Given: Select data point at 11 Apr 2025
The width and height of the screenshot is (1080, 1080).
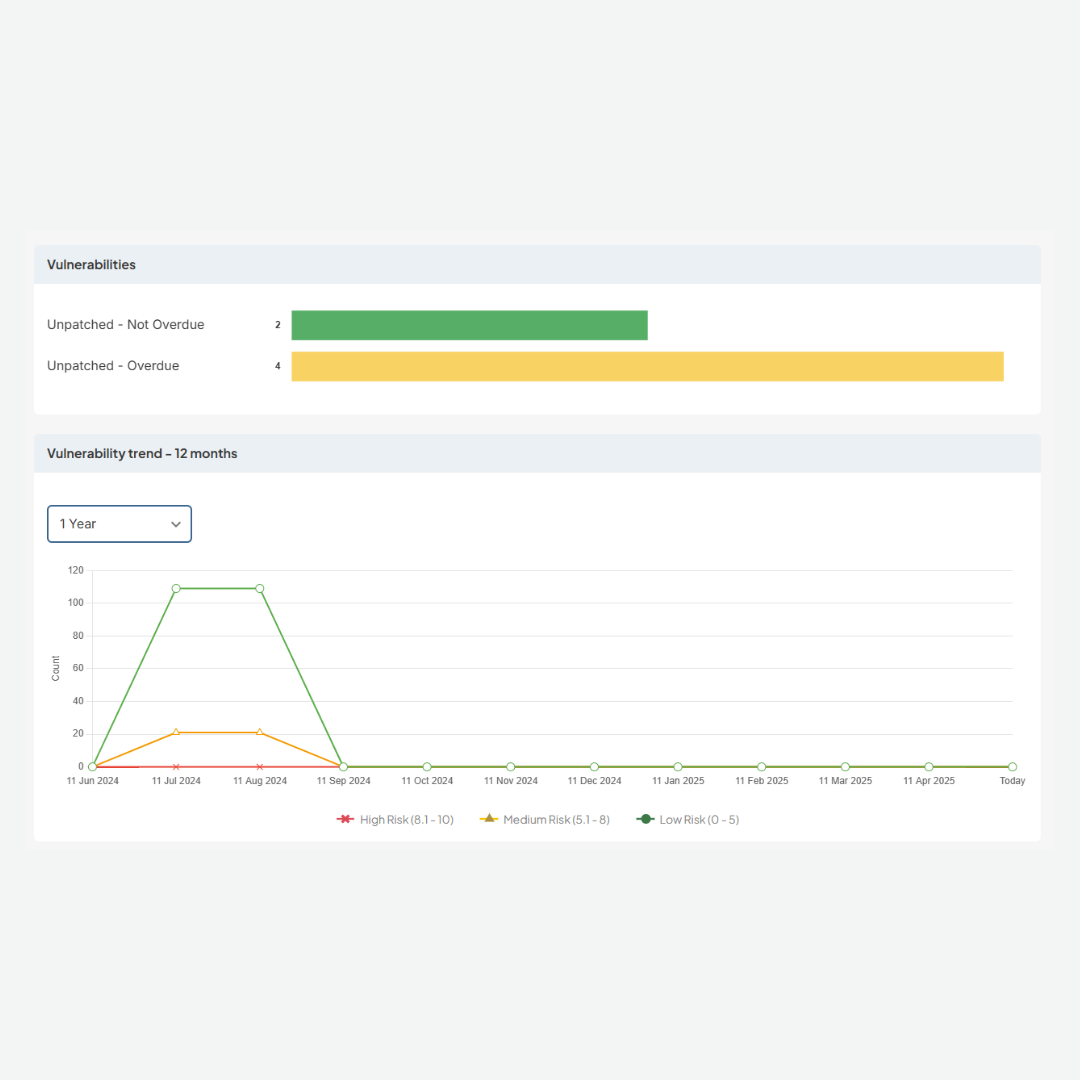Looking at the screenshot, I should pyautogui.click(x=929, y=767).
